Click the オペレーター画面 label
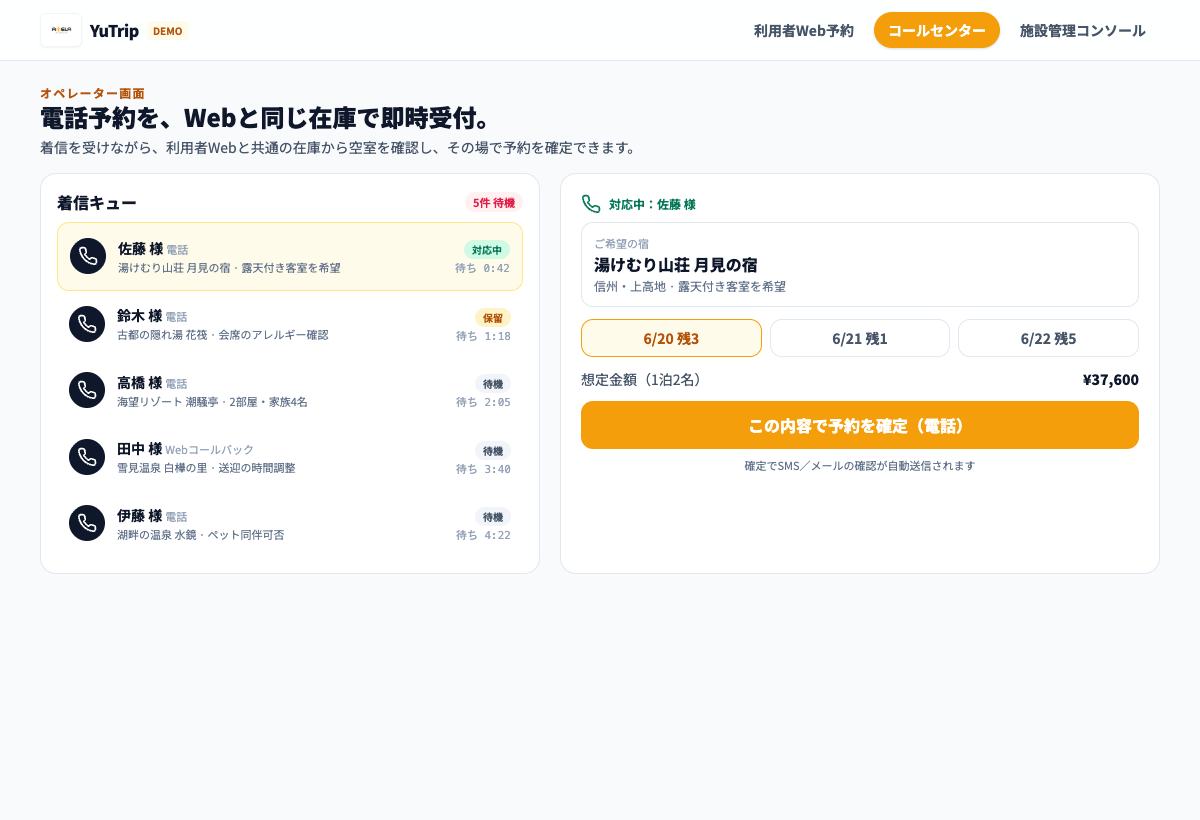The height and width of the screenshot is (820, 1200). tap(92, 93)
